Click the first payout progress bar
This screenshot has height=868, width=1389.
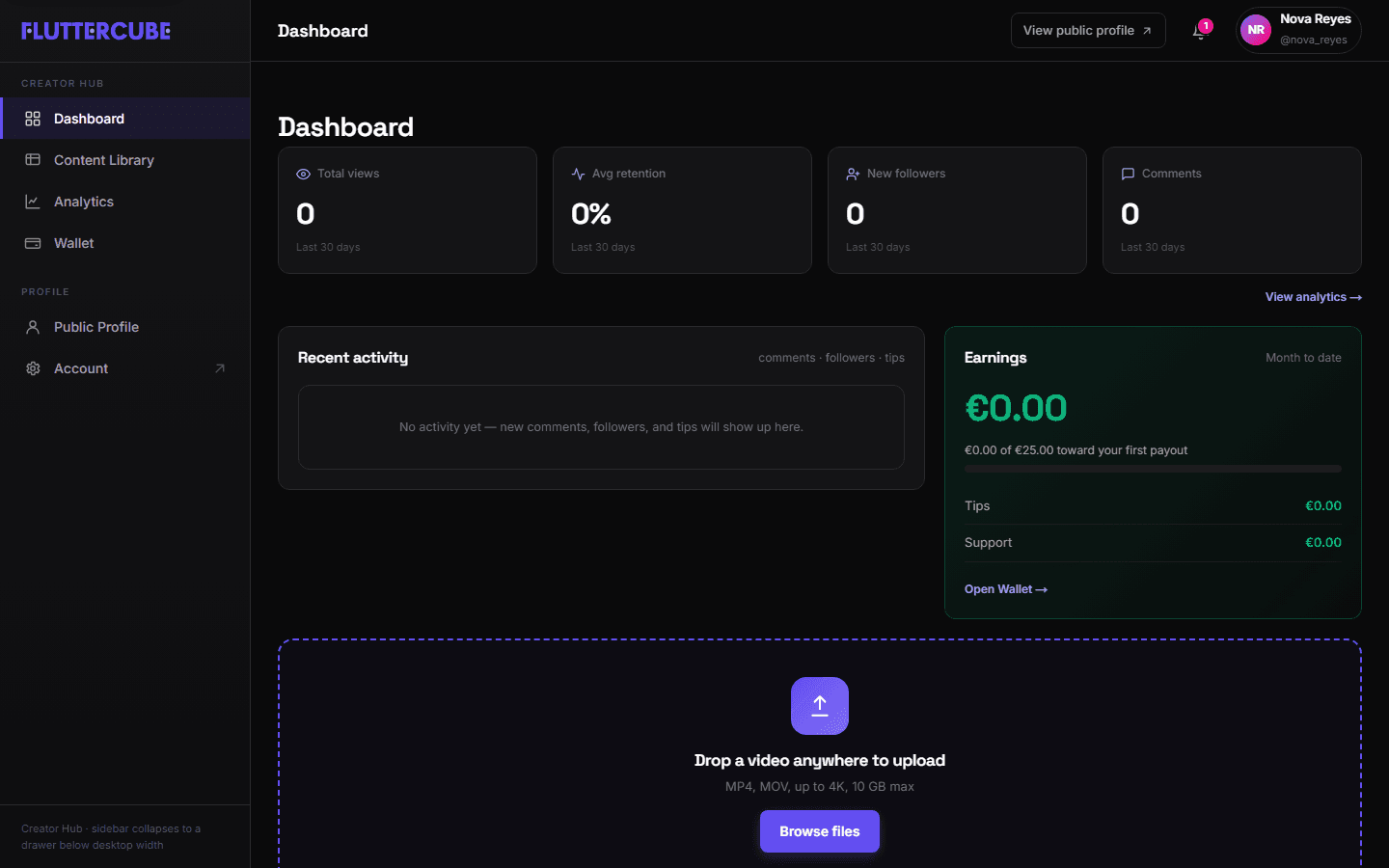tap(1153, 469)
